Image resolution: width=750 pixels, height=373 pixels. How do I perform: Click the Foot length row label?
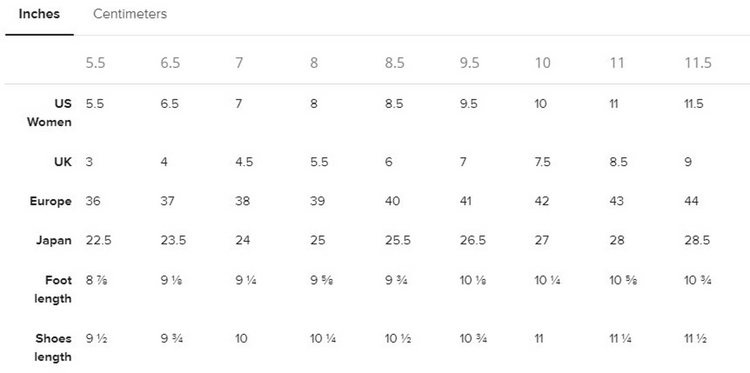click(53, 289)
